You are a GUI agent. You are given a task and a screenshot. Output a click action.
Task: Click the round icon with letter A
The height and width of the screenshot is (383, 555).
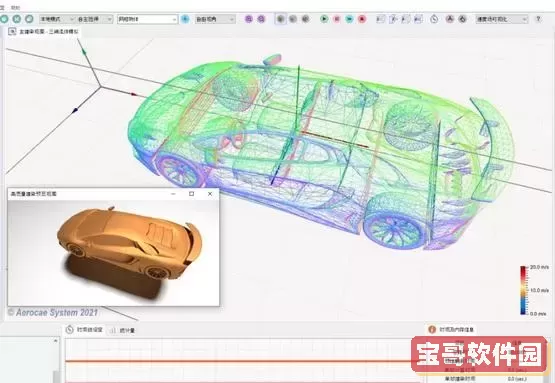click(x=450, y=19)
